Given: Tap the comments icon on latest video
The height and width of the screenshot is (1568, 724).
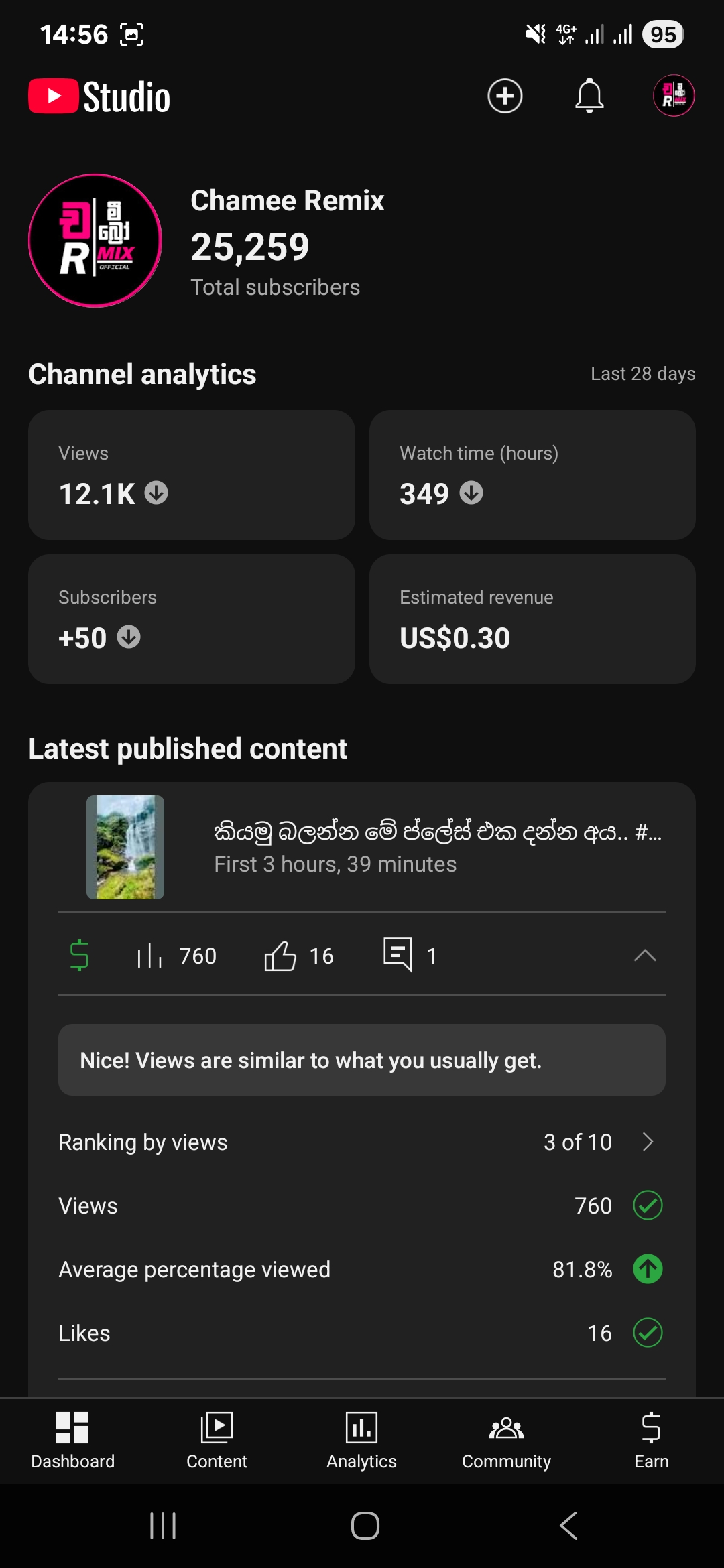Looking at the screenshot, I should (398, 954).
